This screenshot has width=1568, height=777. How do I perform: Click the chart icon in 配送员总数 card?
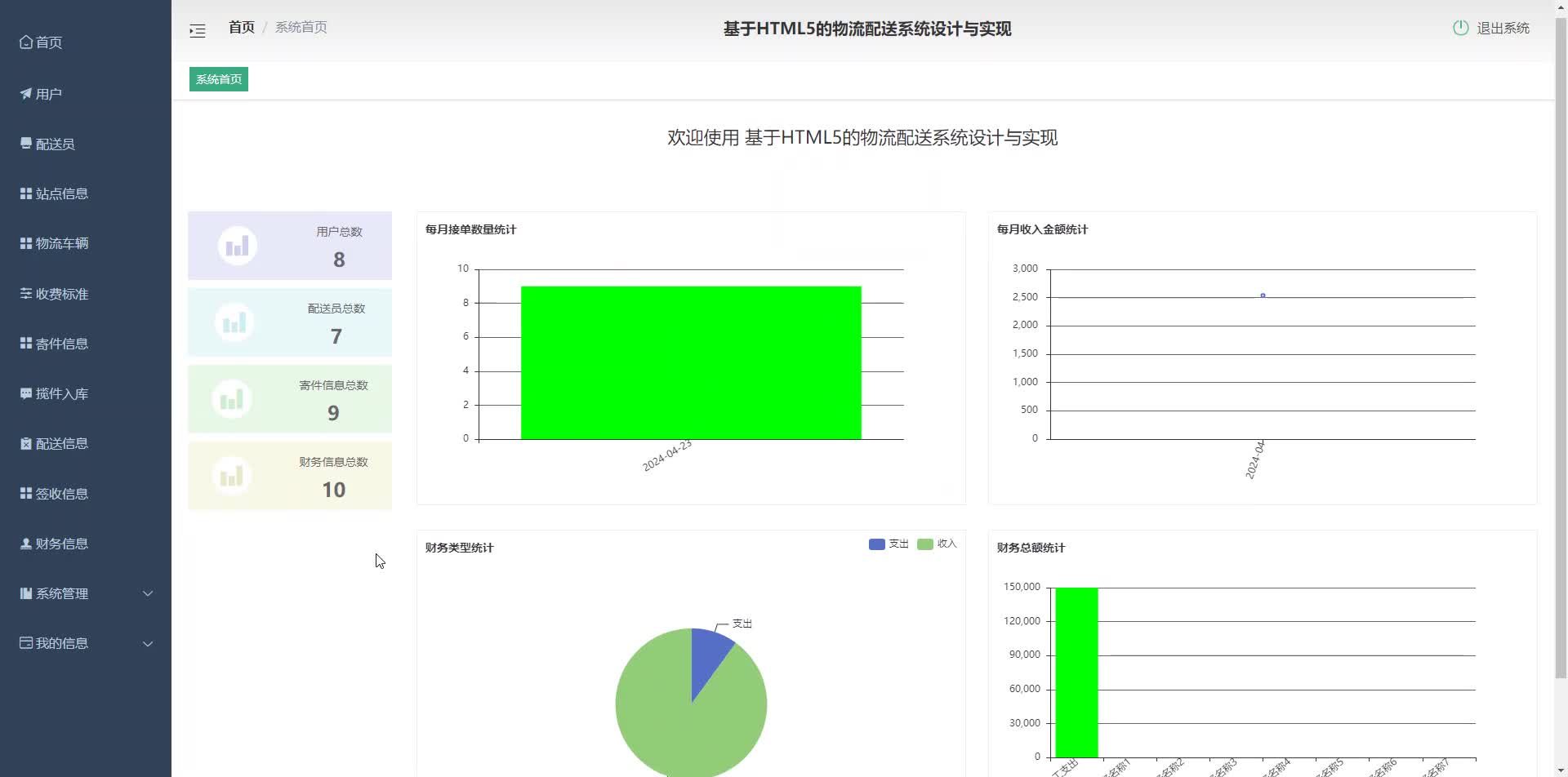pyautogui.click(x=234, y=322)
